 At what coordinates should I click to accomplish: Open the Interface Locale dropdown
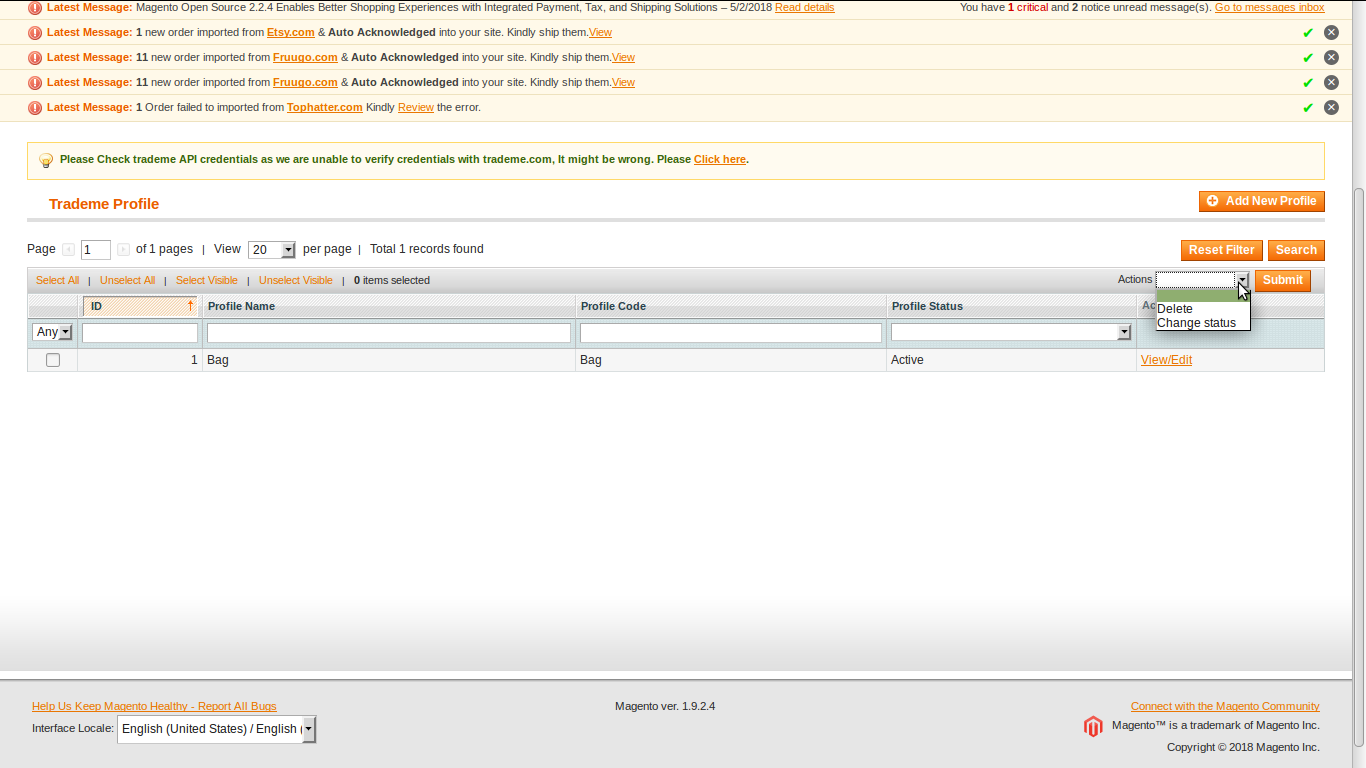click(x=216, y=729)
